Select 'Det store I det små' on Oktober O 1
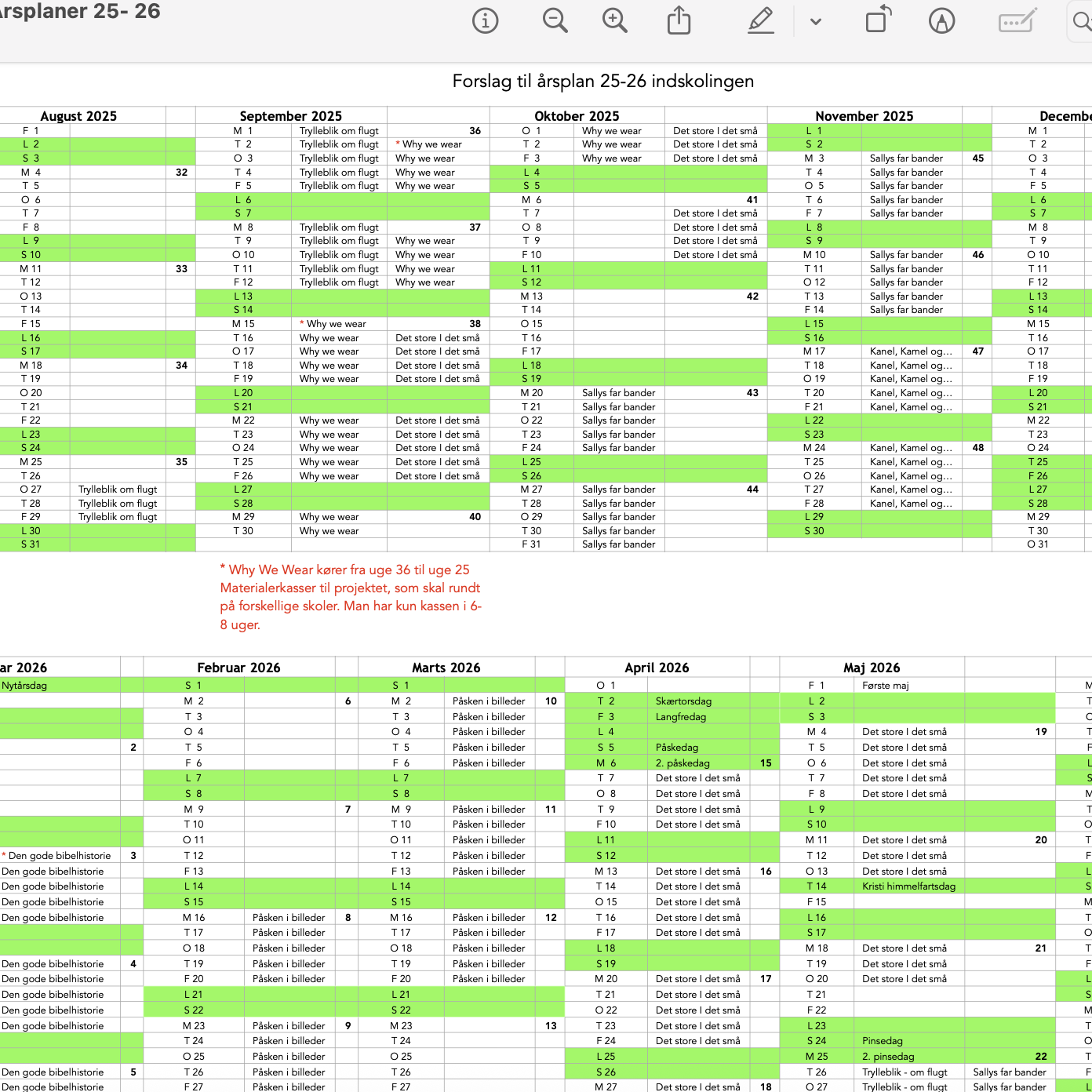 click(715, 131)
